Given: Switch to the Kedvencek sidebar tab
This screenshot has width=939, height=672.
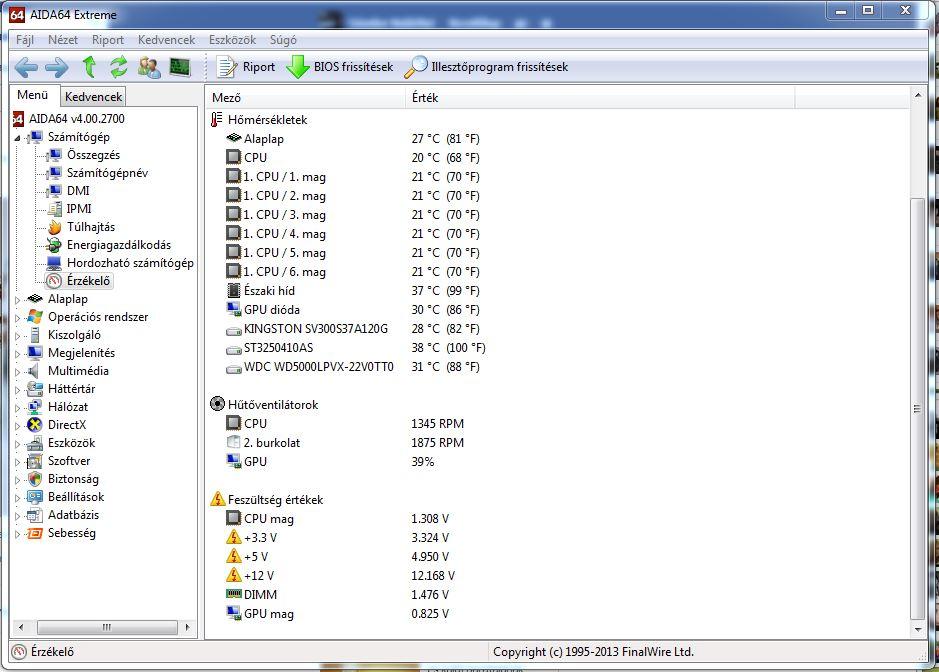Looking at the screenshot, I should click(93, 97).
